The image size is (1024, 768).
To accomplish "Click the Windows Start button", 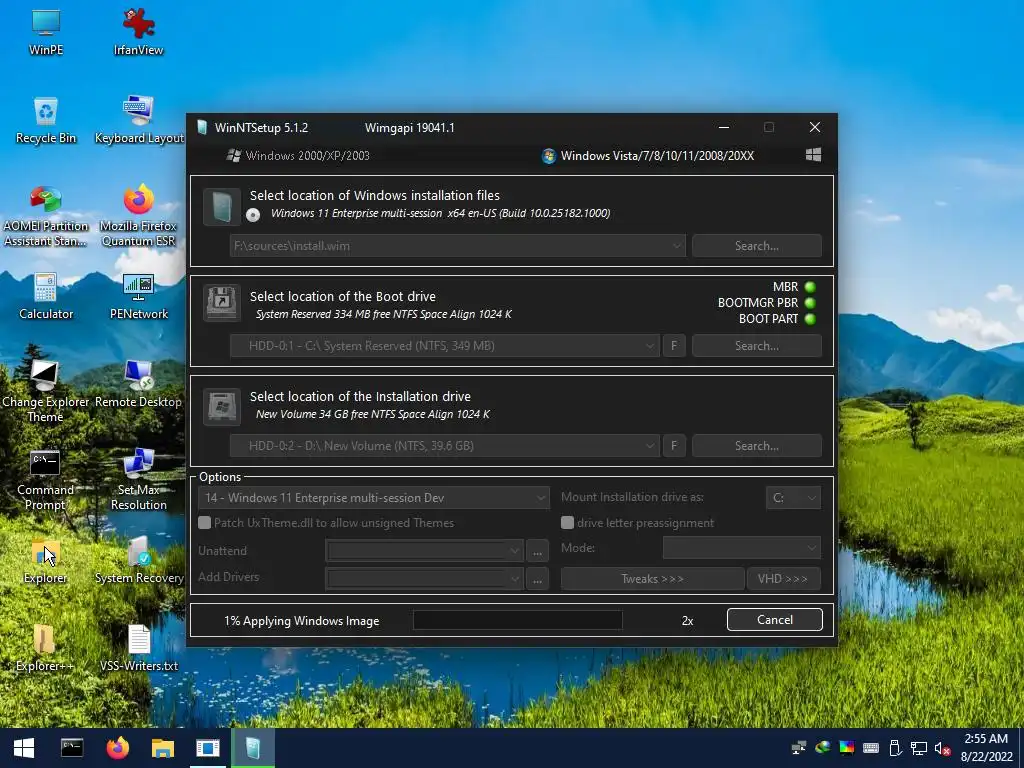I will pos(24,748).
